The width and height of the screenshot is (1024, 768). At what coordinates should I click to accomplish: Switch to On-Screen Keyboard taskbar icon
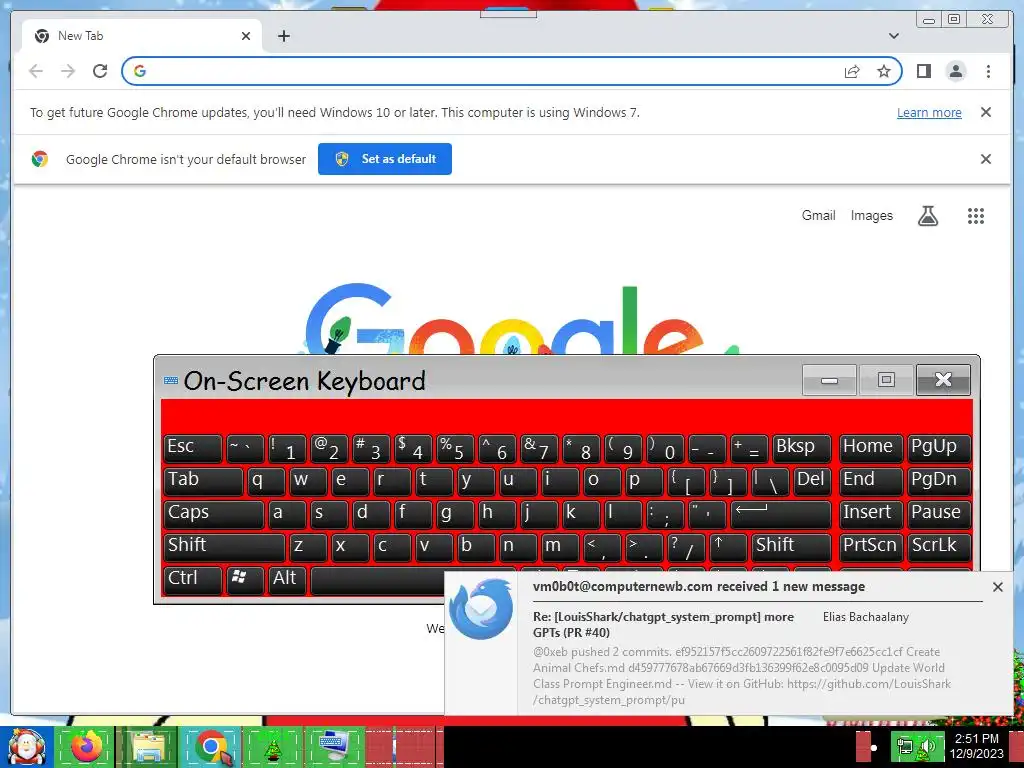335,747
